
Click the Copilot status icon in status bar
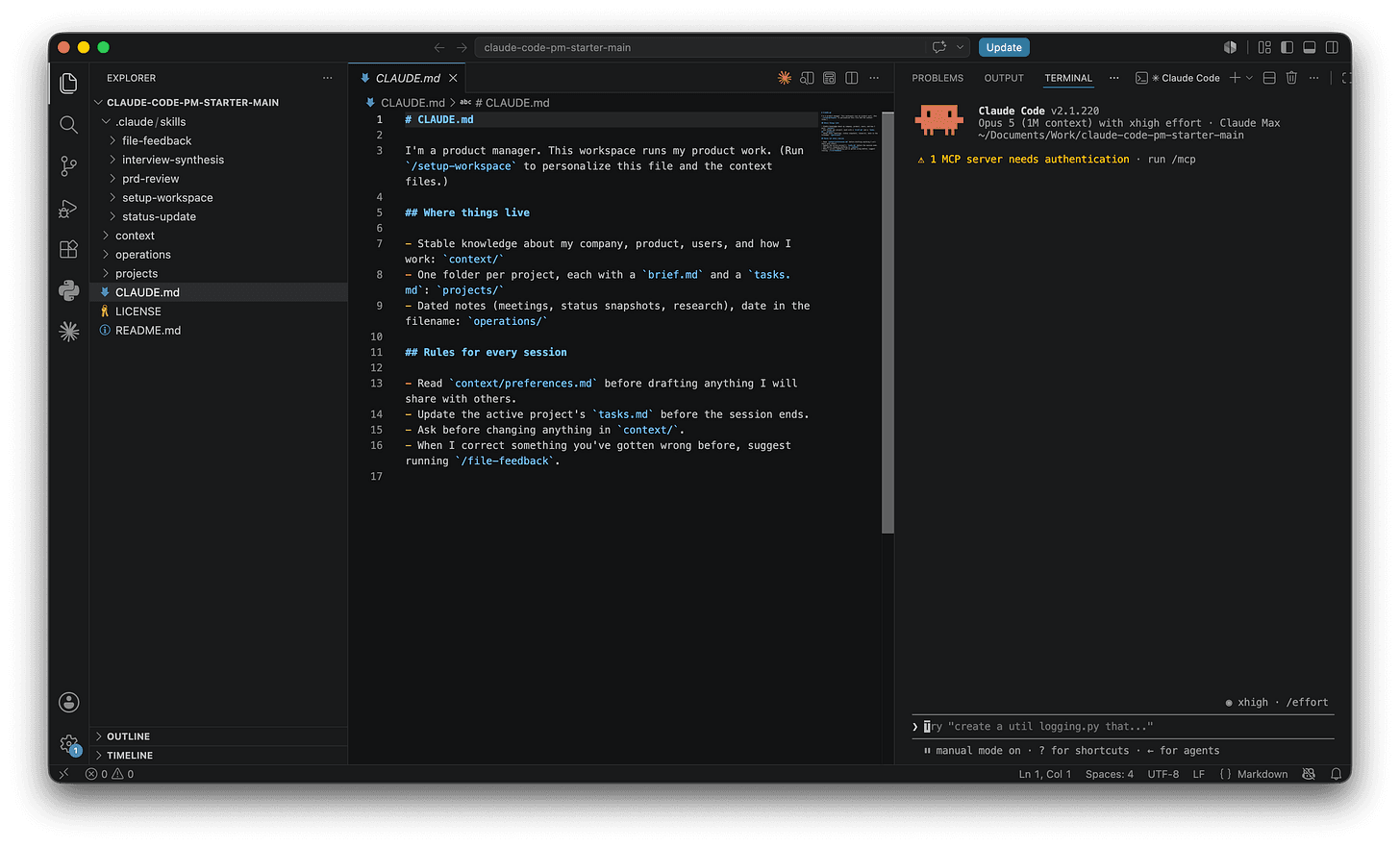[1309, 774]
